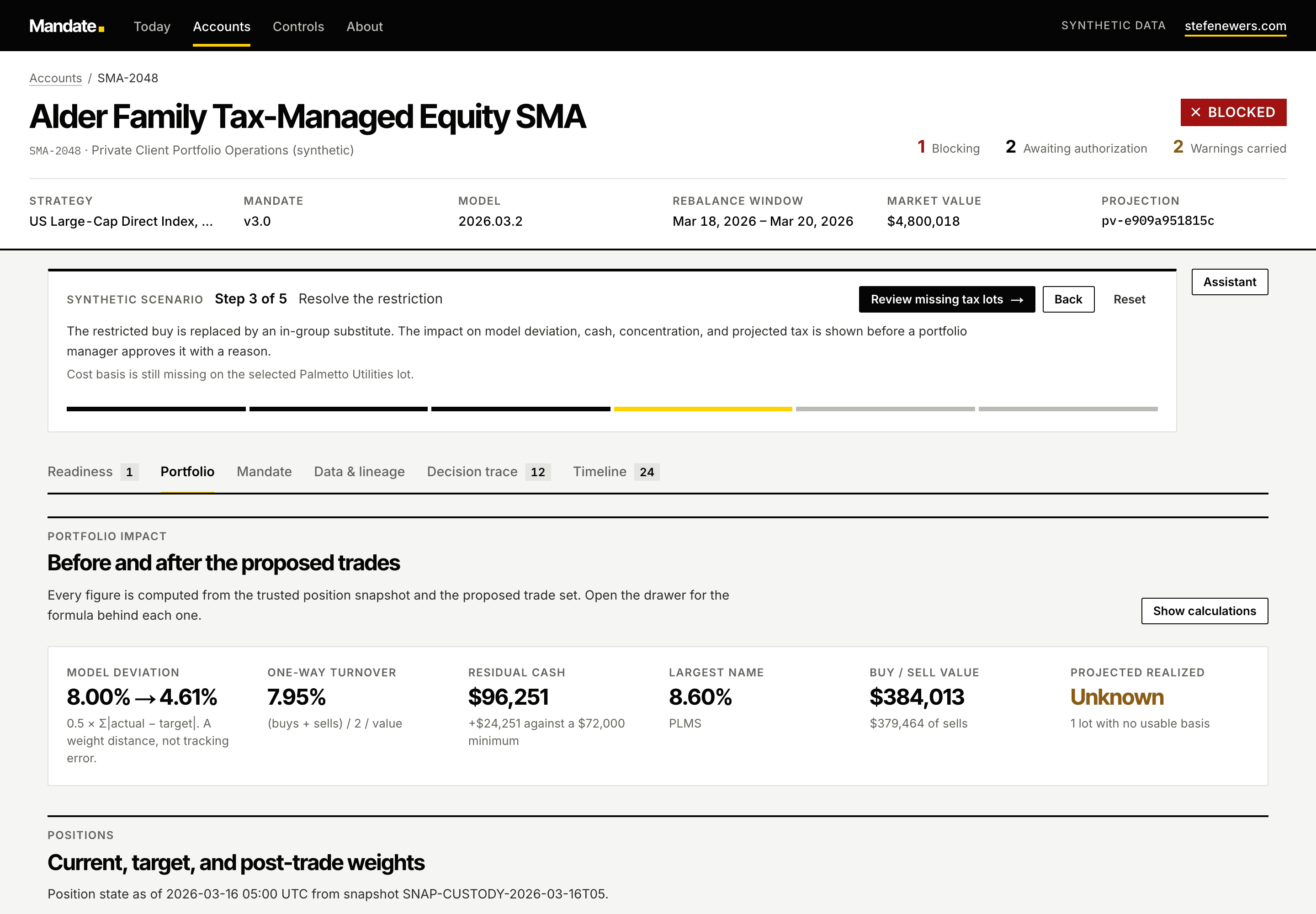
Task: Click the one-way turnover 7.95% value
Action: [x=296, y=697]
